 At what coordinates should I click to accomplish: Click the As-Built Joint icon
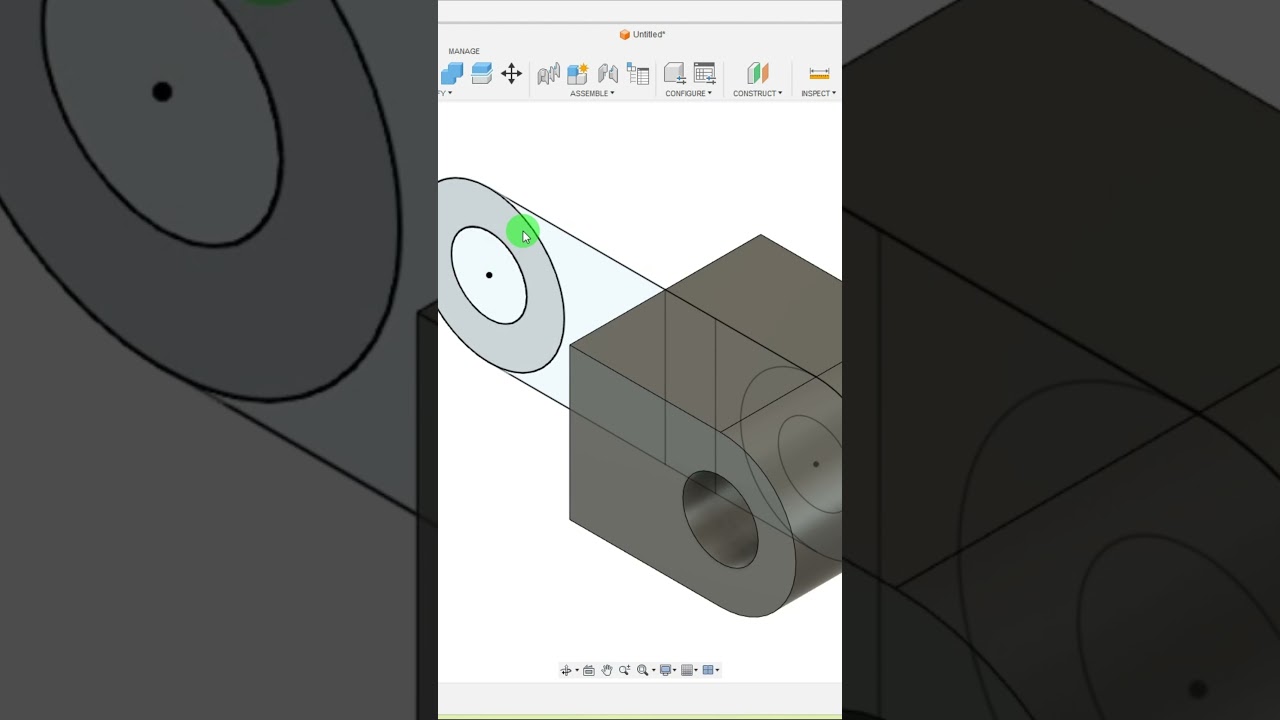point(608,74)
